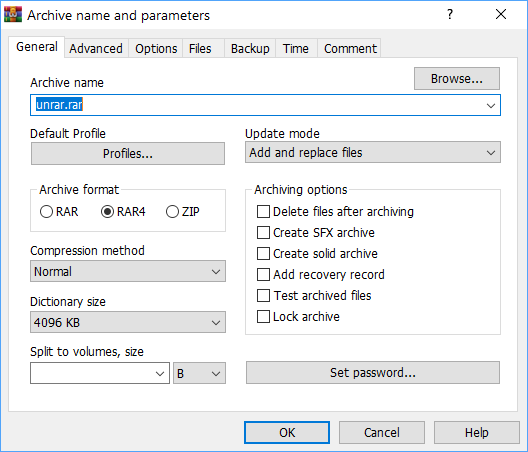
Task: Click the WinRAR icon in title bar
Action: (x=13, y=15)
